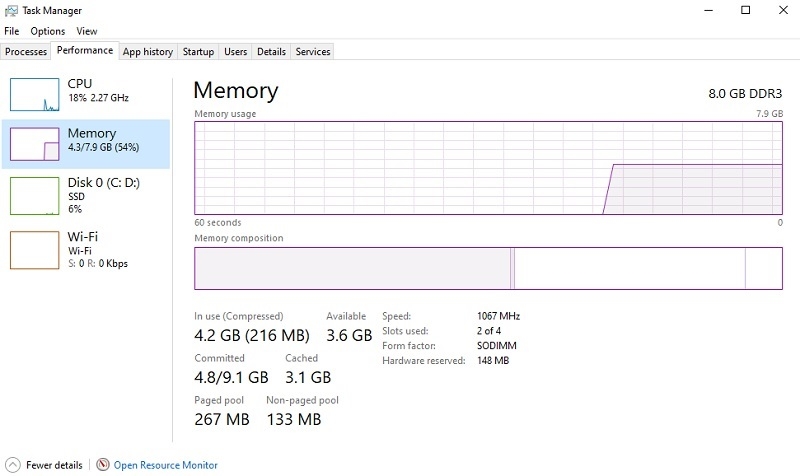Click the Memory usage graph

click(487, 168)
